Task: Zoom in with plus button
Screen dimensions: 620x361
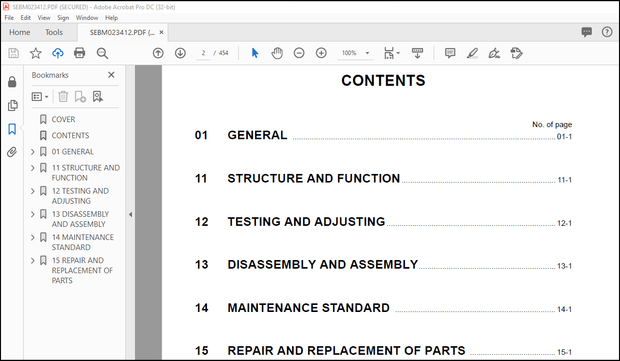Action: click(321, 53)
